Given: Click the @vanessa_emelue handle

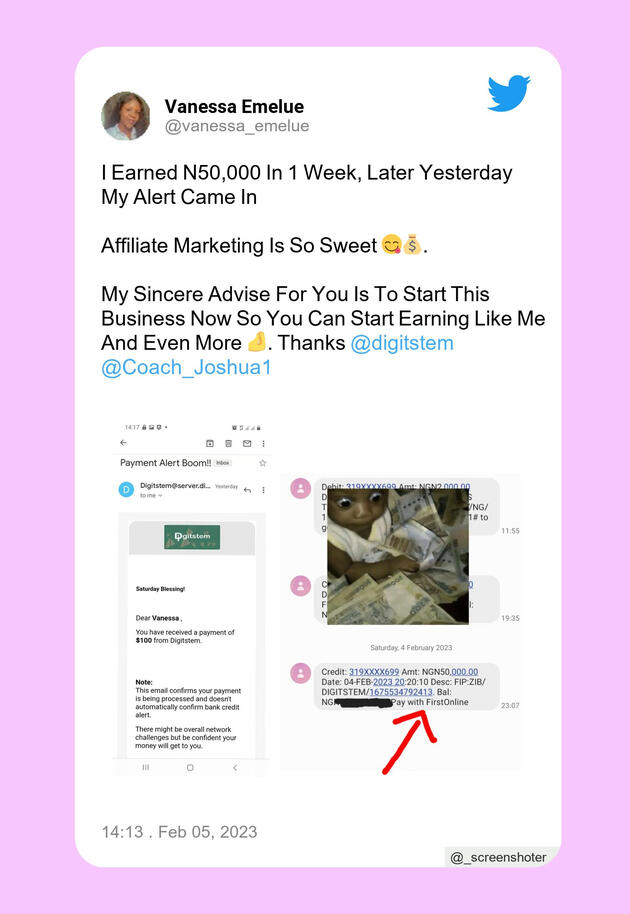Looking at the screenshot, I should click(237, 126).
